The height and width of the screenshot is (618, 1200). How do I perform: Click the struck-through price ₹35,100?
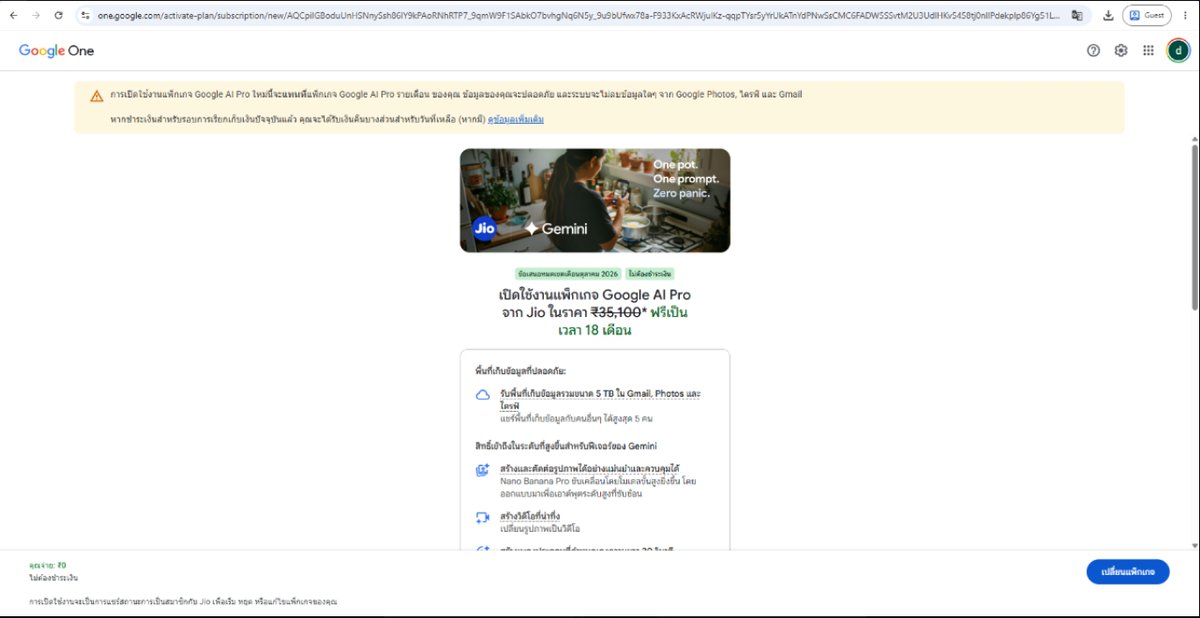[615, 312]
